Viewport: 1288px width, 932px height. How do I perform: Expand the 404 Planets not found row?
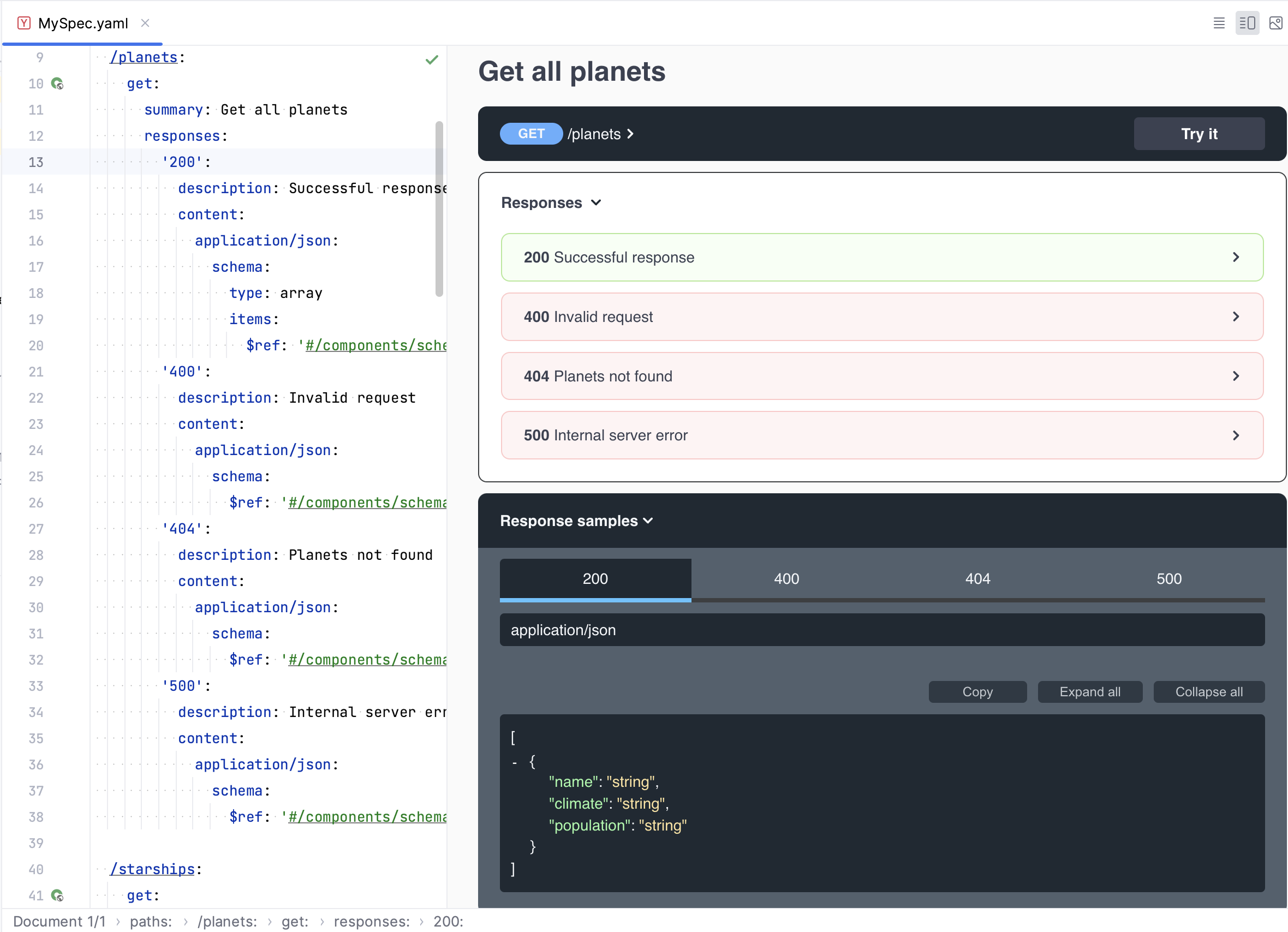(881, 376)
